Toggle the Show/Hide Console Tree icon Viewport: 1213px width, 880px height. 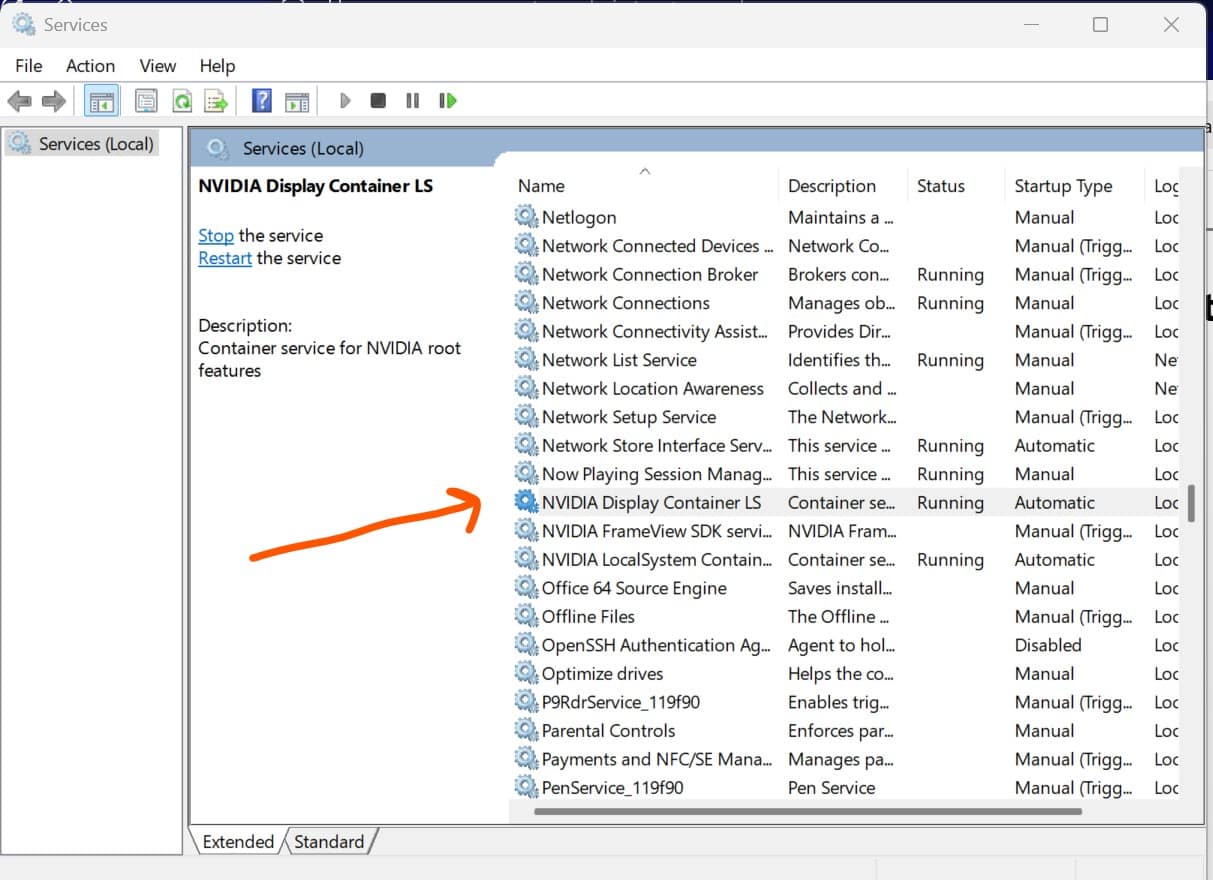101,100
